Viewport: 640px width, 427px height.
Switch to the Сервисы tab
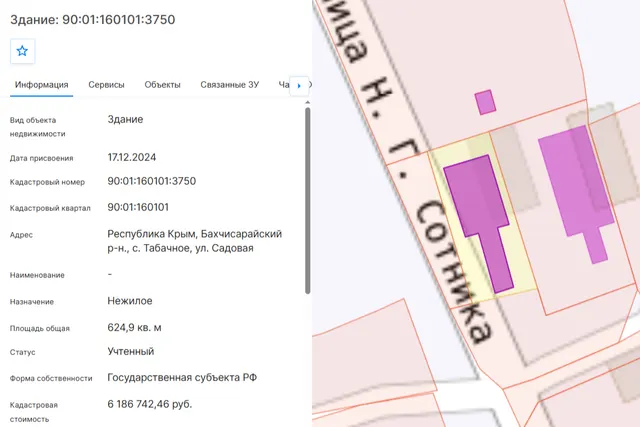(x=107, y=85)
